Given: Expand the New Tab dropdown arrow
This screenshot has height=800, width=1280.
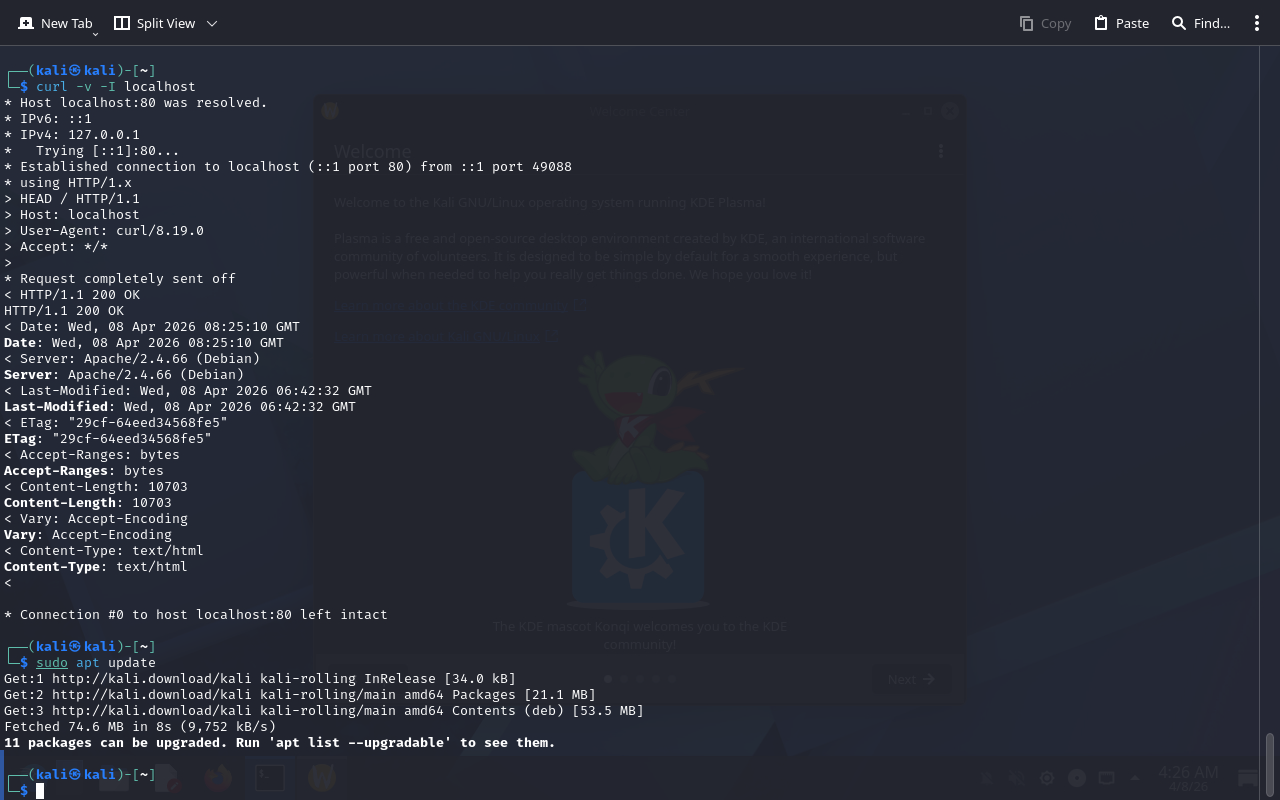Looking at the screenshot, I should tap(95, 34).
